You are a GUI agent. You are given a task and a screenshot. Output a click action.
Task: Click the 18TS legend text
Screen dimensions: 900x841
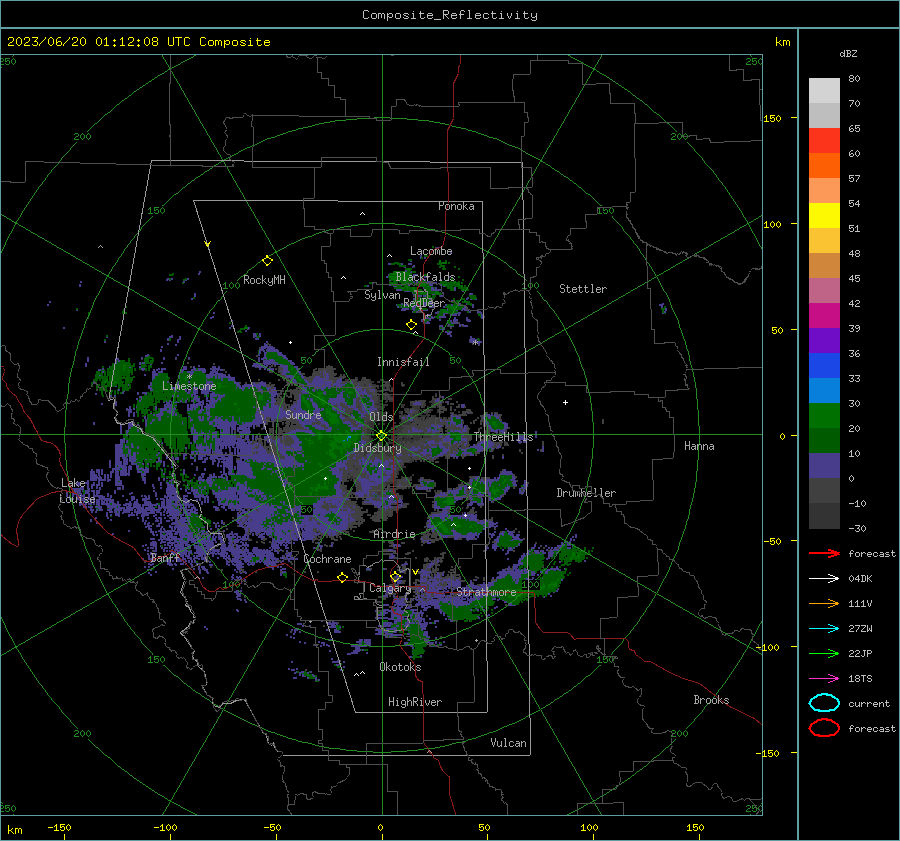coord(860,679)
